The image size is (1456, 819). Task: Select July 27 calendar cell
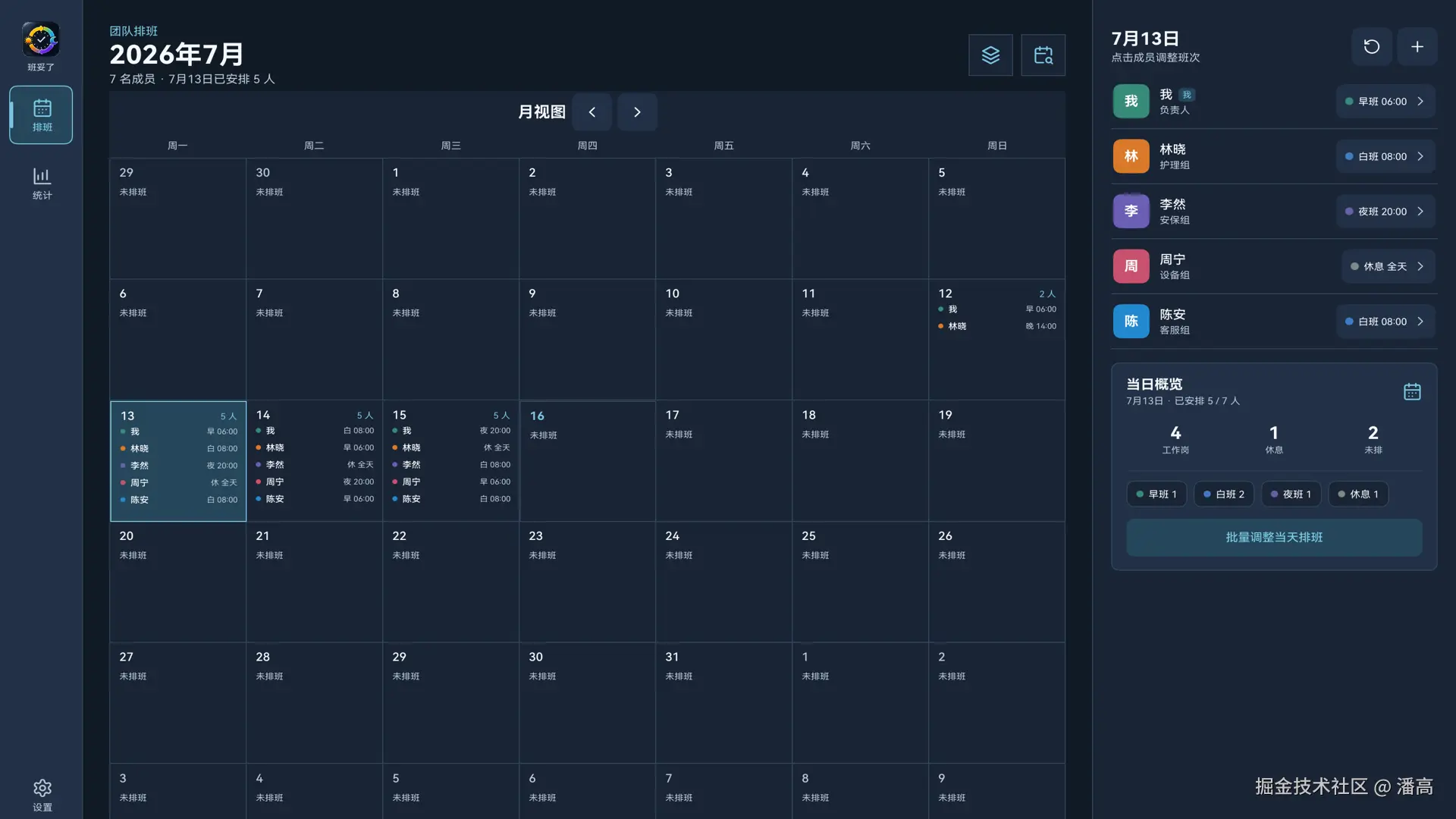178,703
